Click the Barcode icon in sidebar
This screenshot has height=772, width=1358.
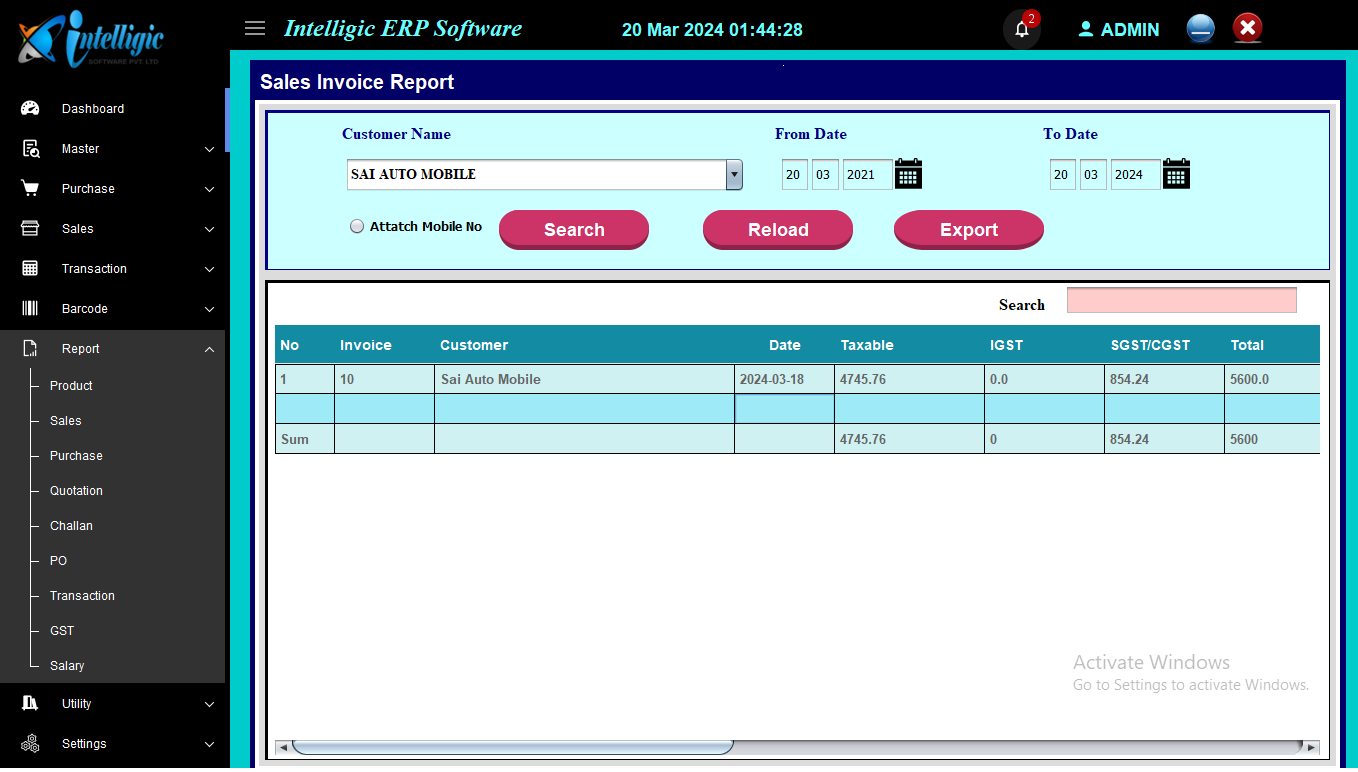pos(30,309)
